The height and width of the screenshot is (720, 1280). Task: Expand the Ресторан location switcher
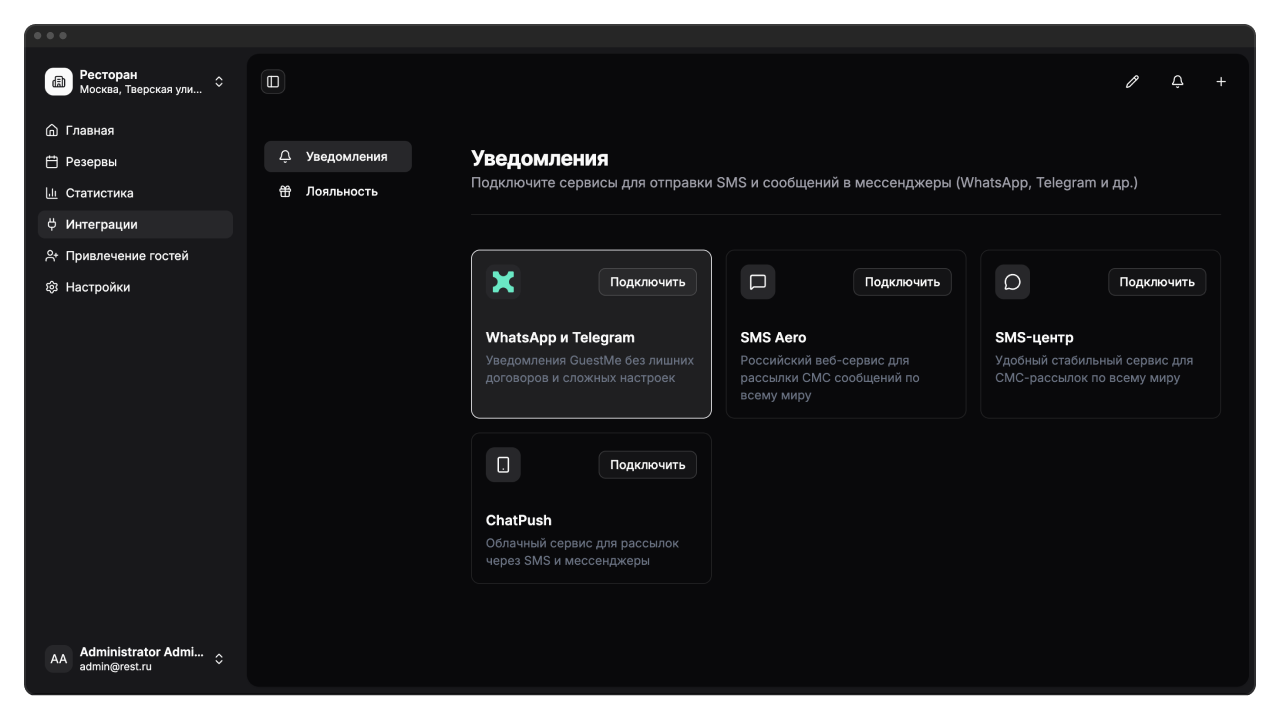click(219, 82)
